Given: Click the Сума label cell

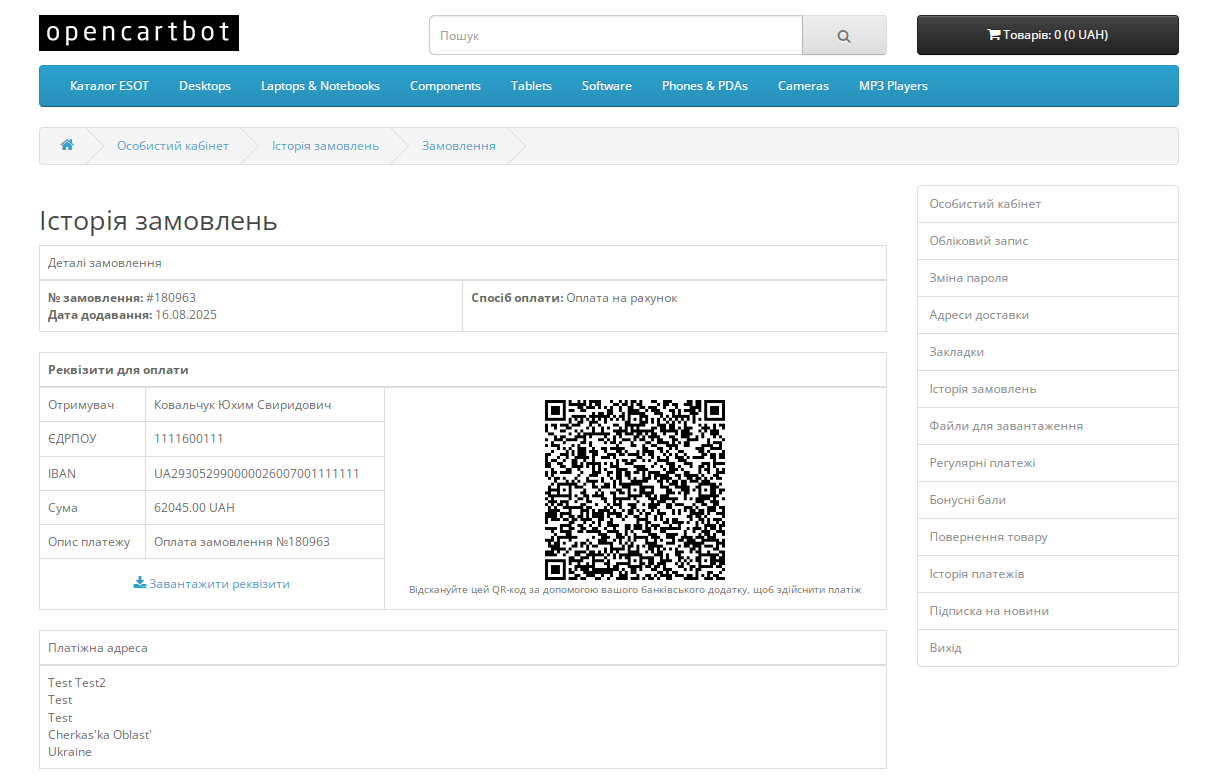Looking at the screenshot, I should pyautogui.click(x=92, y=507).
